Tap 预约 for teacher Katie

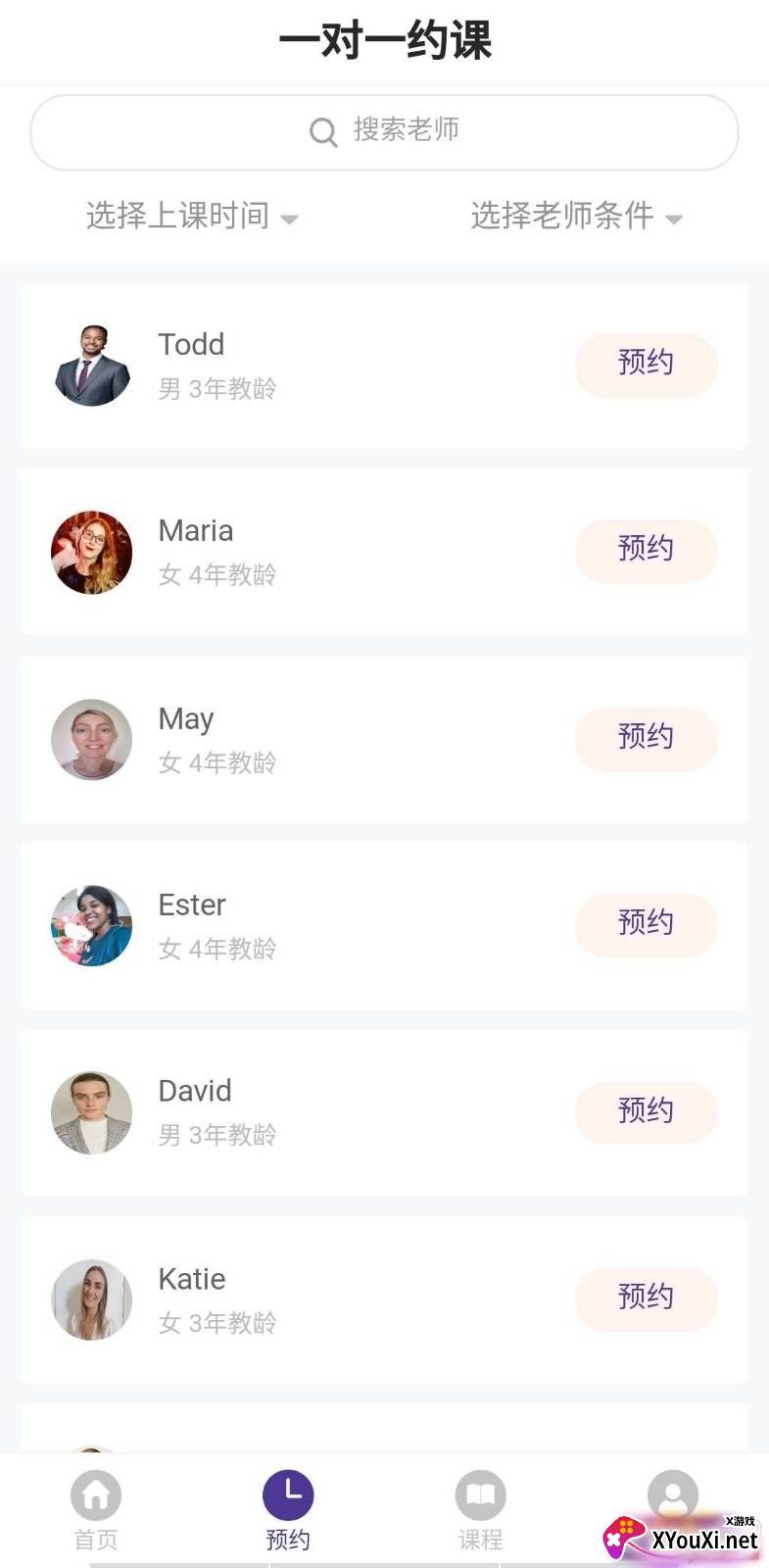click(x=646, y=1298)
